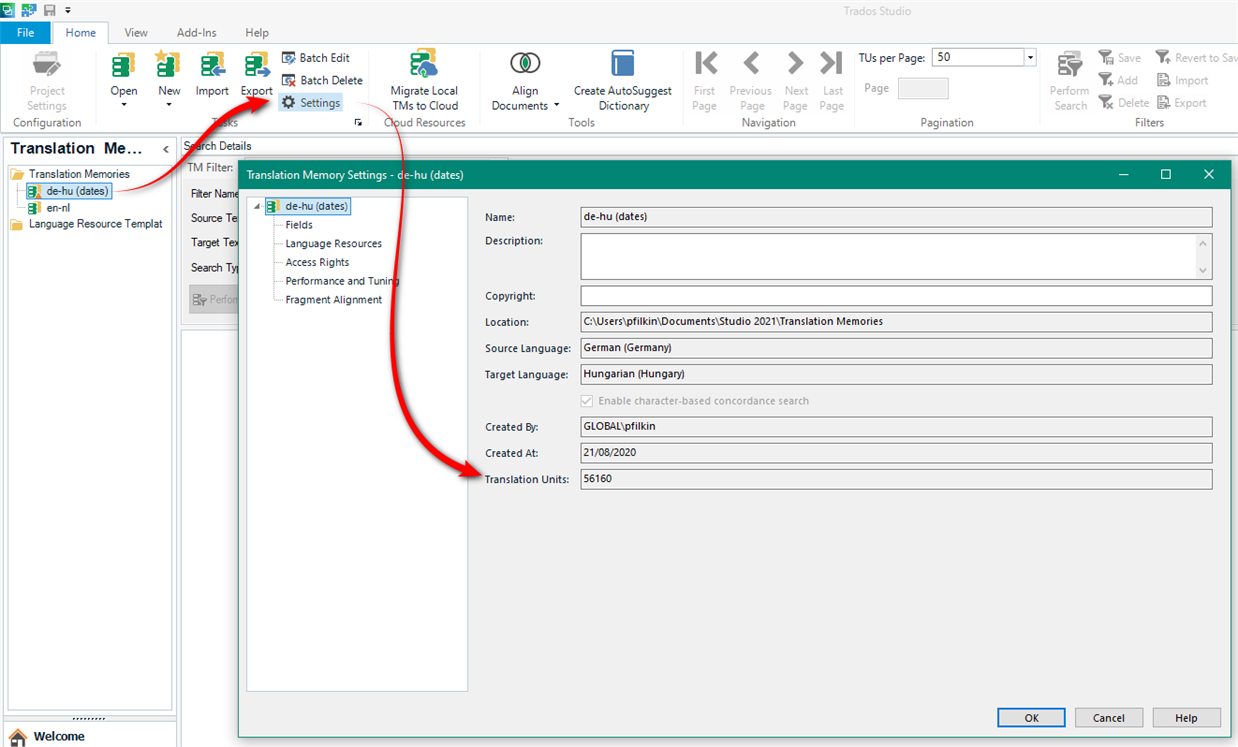Screen dimensions: 1238x747
Task: Select Access Rights in settings tree
Action: pyautogui.click(x=317, y=262)
